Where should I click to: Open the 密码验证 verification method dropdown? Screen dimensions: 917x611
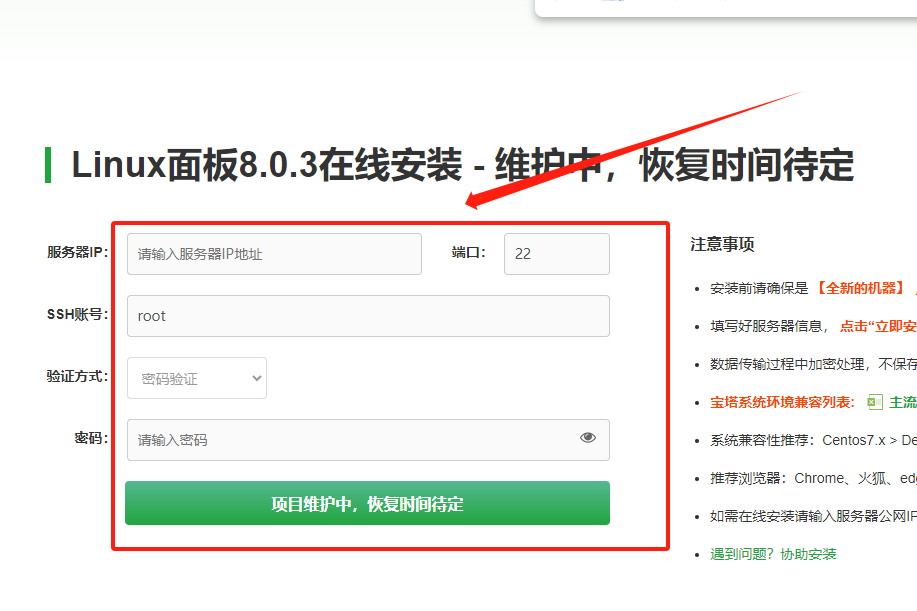click(x=197, y=378)
